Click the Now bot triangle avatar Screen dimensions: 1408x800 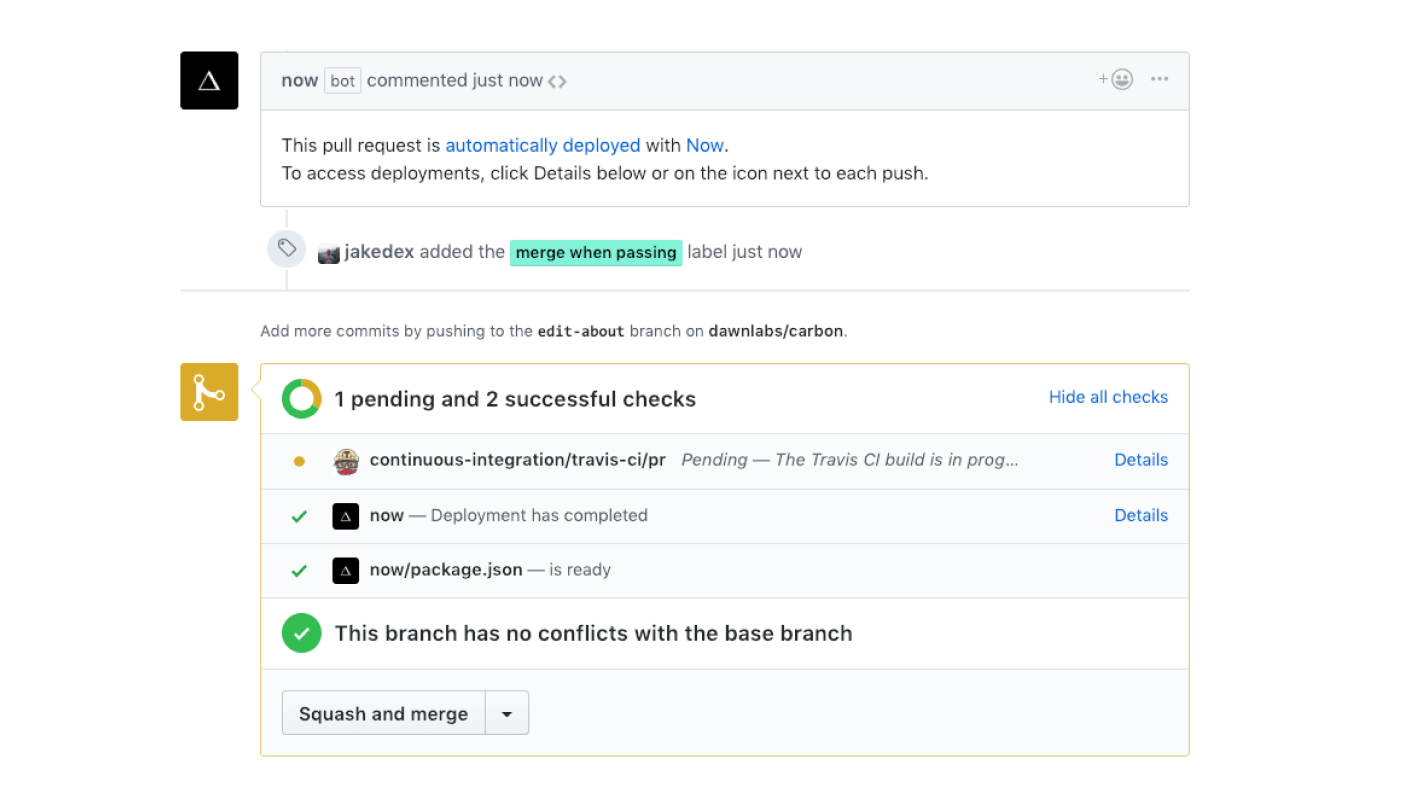(209, 80)
